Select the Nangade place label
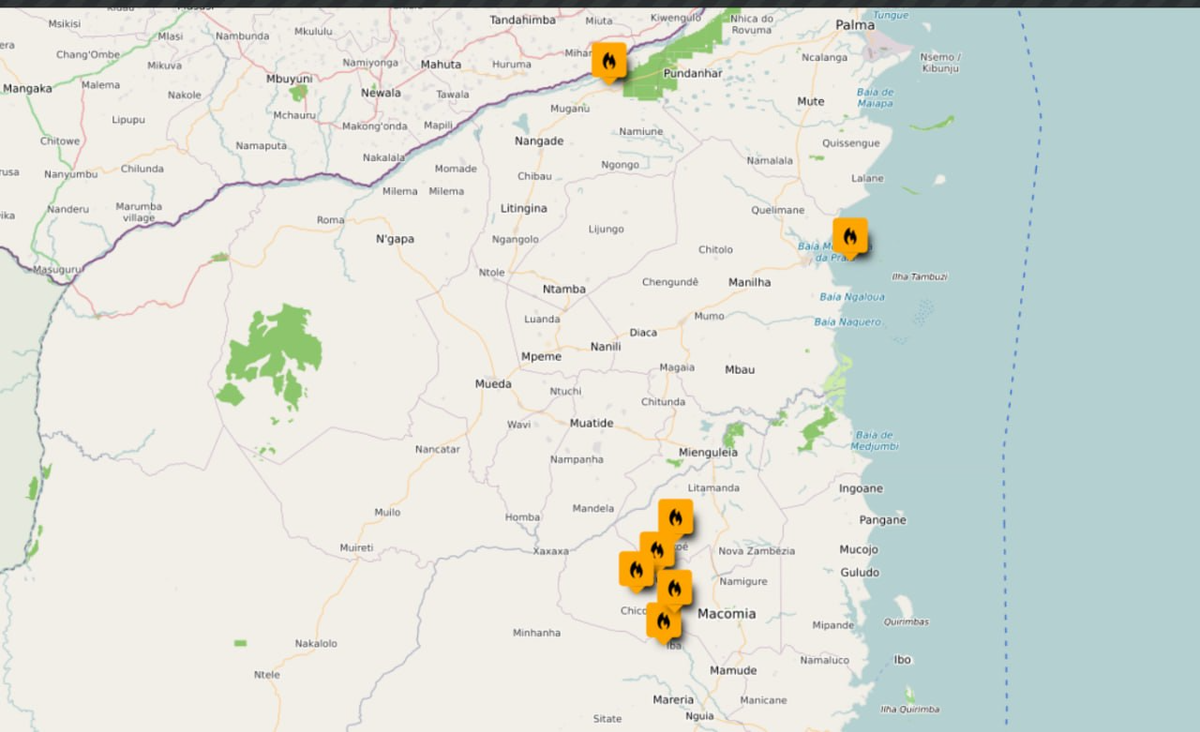 [x=538, y=141]
